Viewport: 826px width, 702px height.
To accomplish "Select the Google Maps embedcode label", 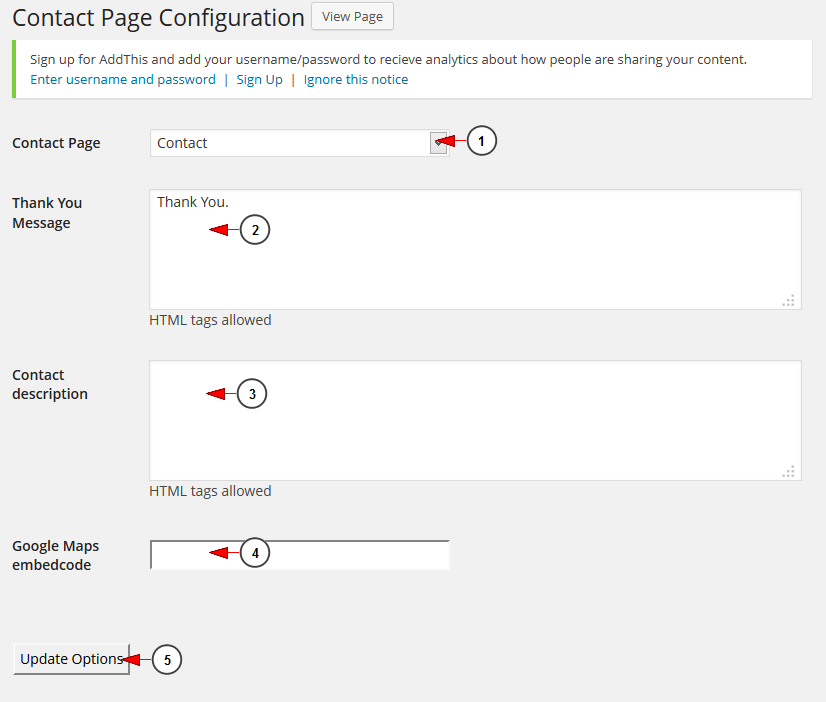I will pos(55,555).
